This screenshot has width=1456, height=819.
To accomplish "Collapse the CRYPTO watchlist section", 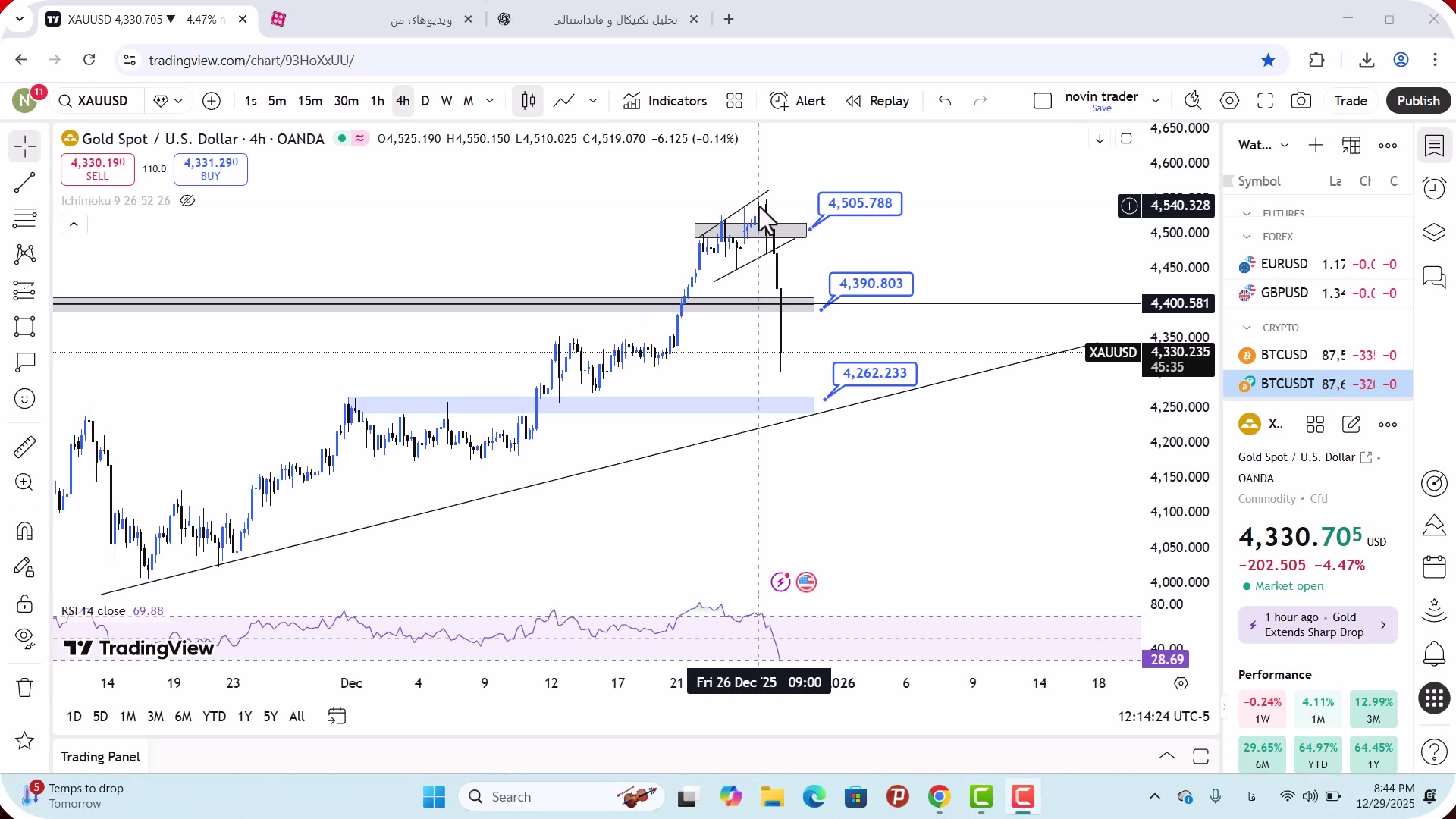I will click(1247, 328).
